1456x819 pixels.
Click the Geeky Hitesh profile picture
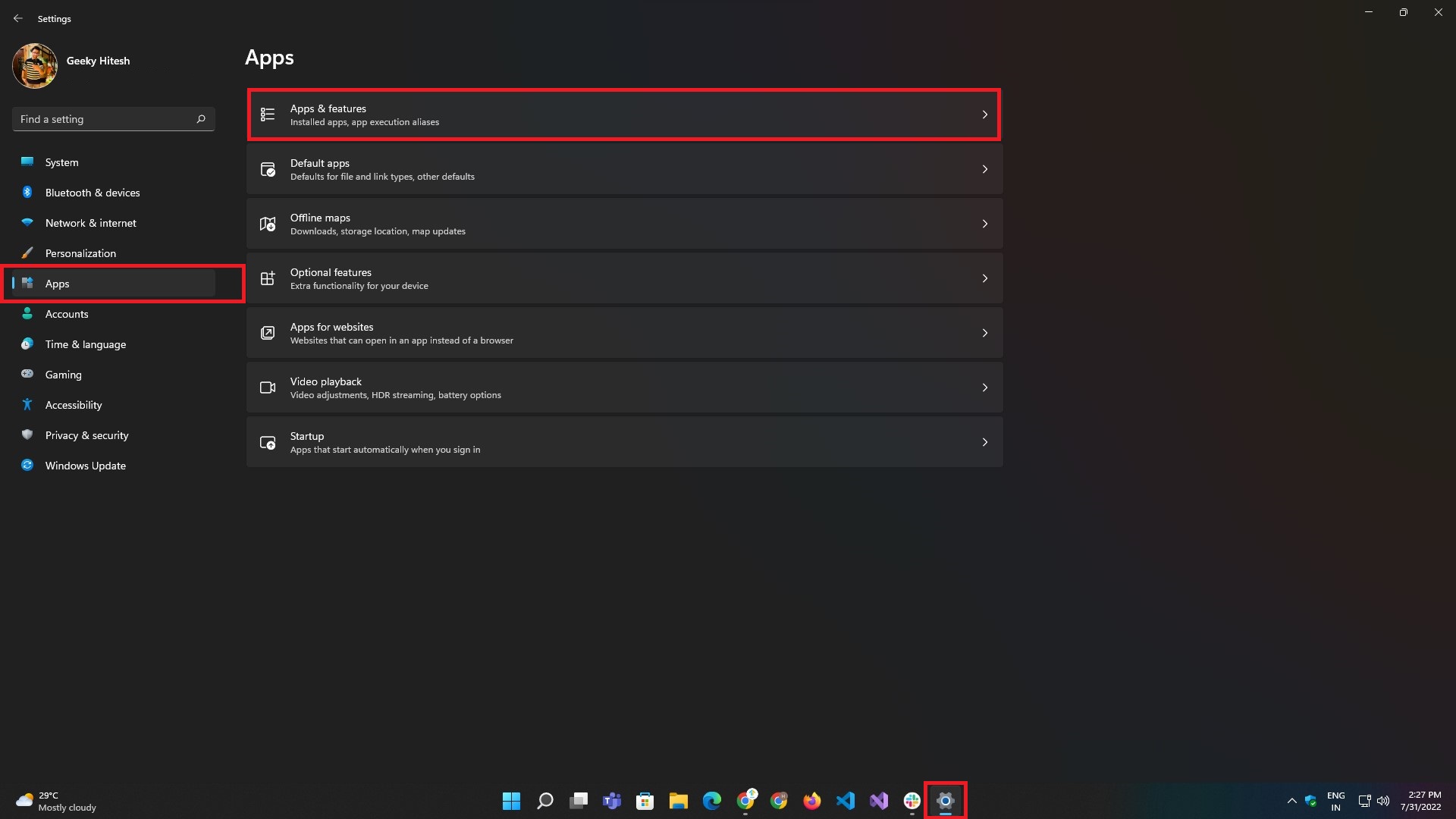point(35,66)
